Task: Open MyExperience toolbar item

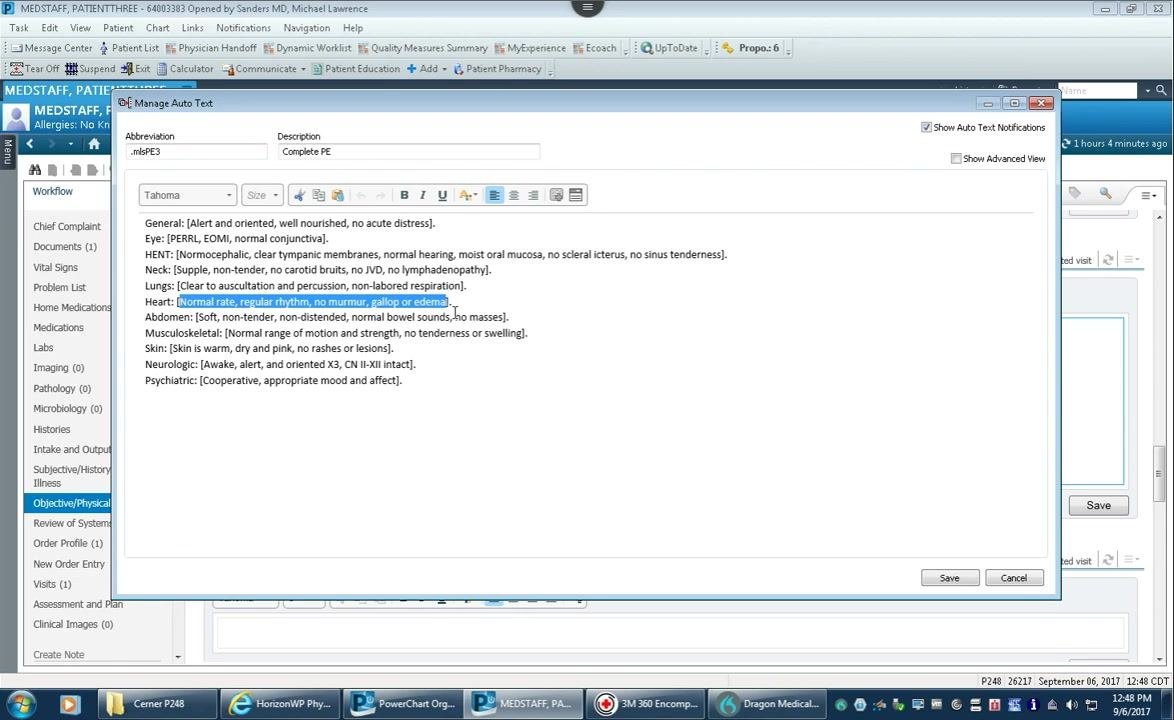Action: point(530,48)
